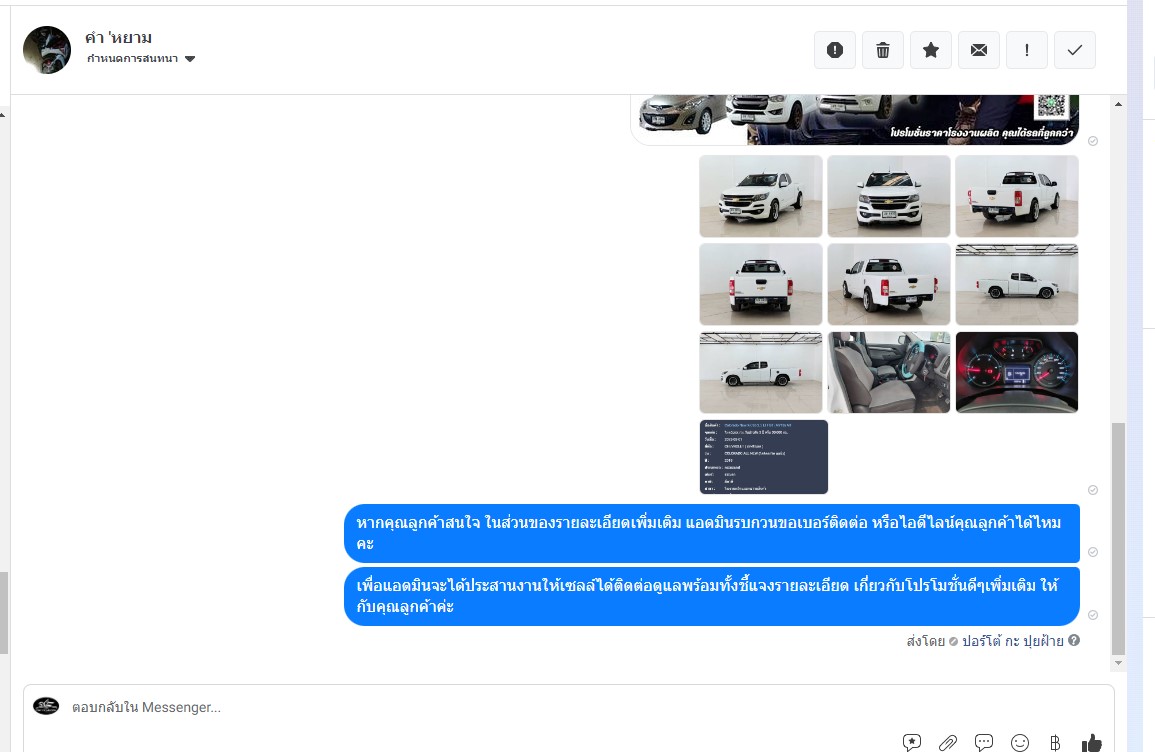Open rear-right white pickup photo in first row
The width and height of the screenshot is (1155, 752).
[x=1017, y=196]
